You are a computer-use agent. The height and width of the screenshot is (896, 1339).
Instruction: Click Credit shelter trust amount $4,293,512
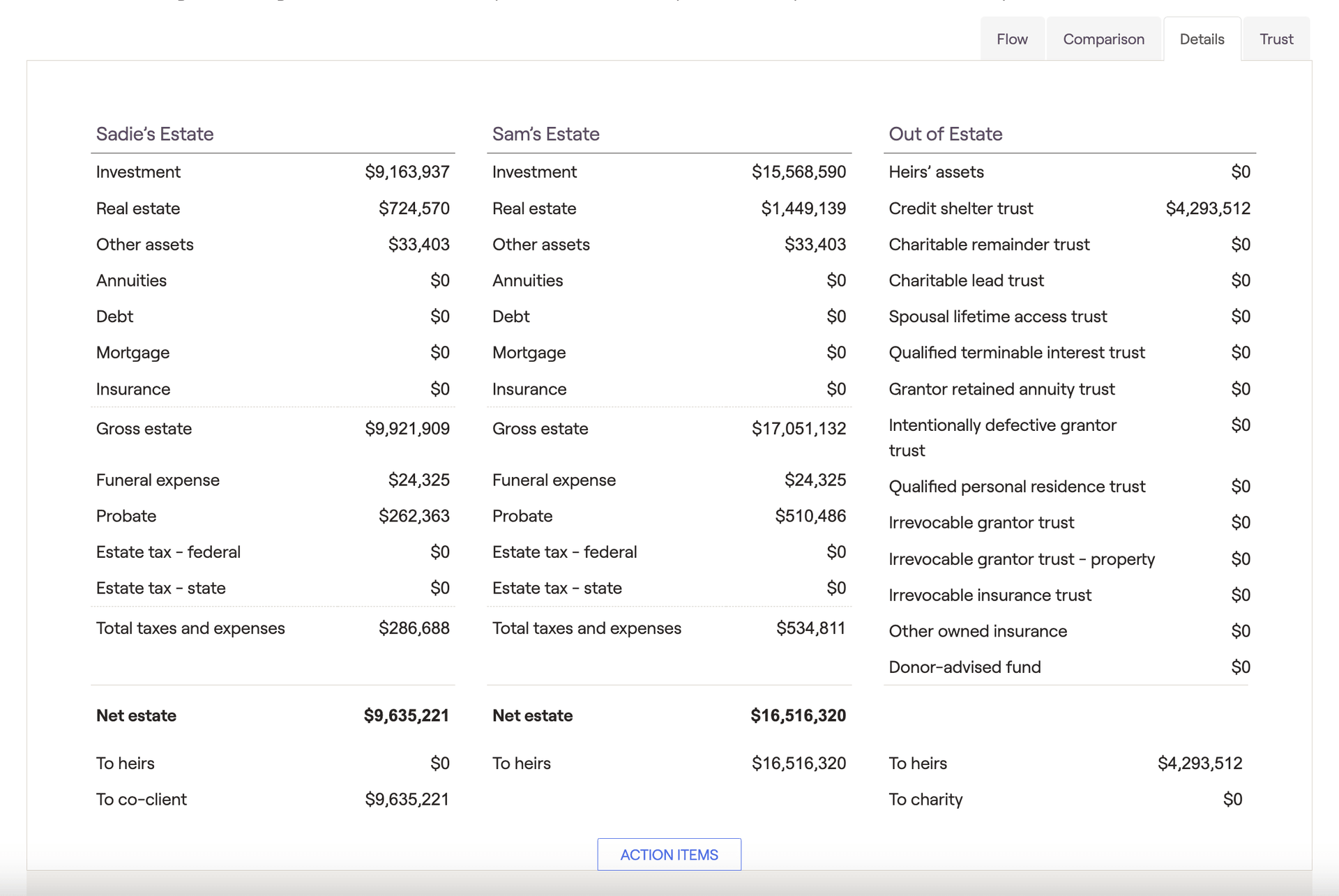[1208, 208]
